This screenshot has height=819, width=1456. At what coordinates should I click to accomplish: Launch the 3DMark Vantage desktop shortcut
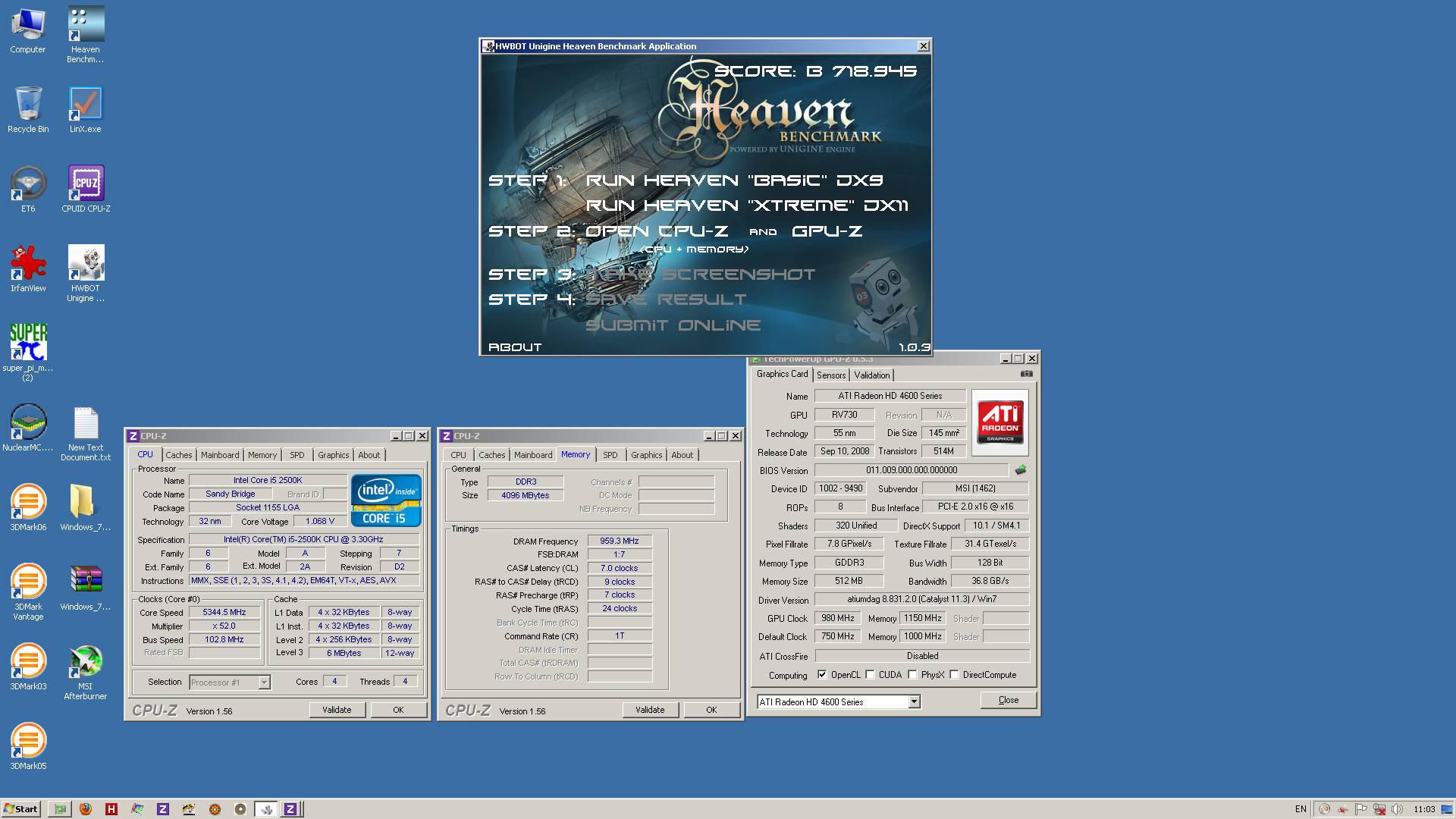[x=28, y=591]
